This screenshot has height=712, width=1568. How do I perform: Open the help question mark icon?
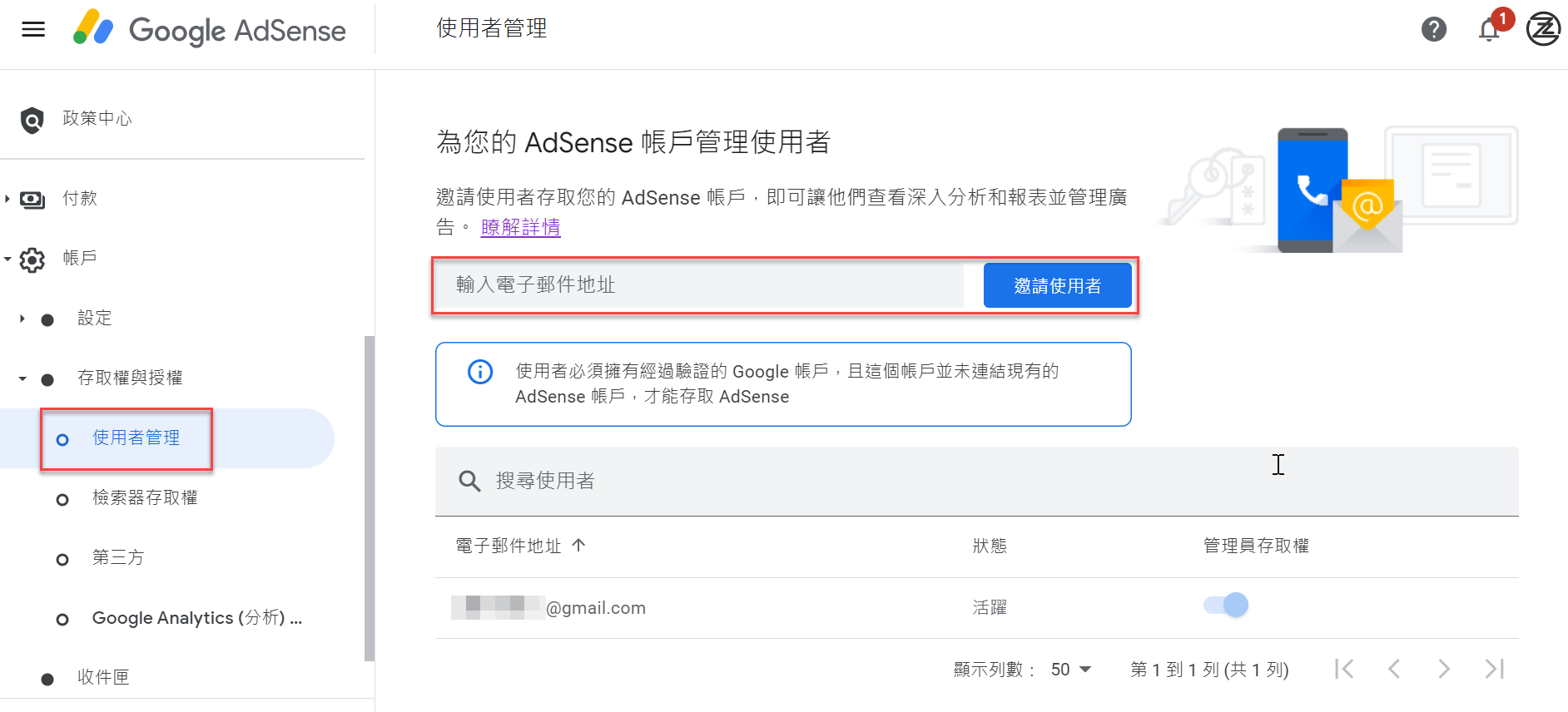(1433, 30)
